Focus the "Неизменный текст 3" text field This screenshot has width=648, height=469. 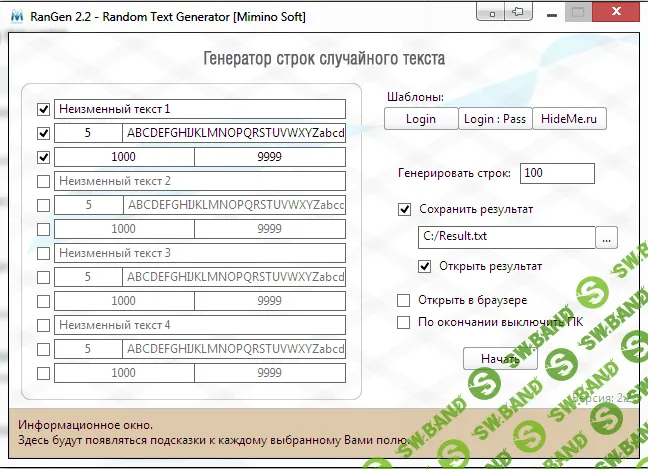pos(200,253)
